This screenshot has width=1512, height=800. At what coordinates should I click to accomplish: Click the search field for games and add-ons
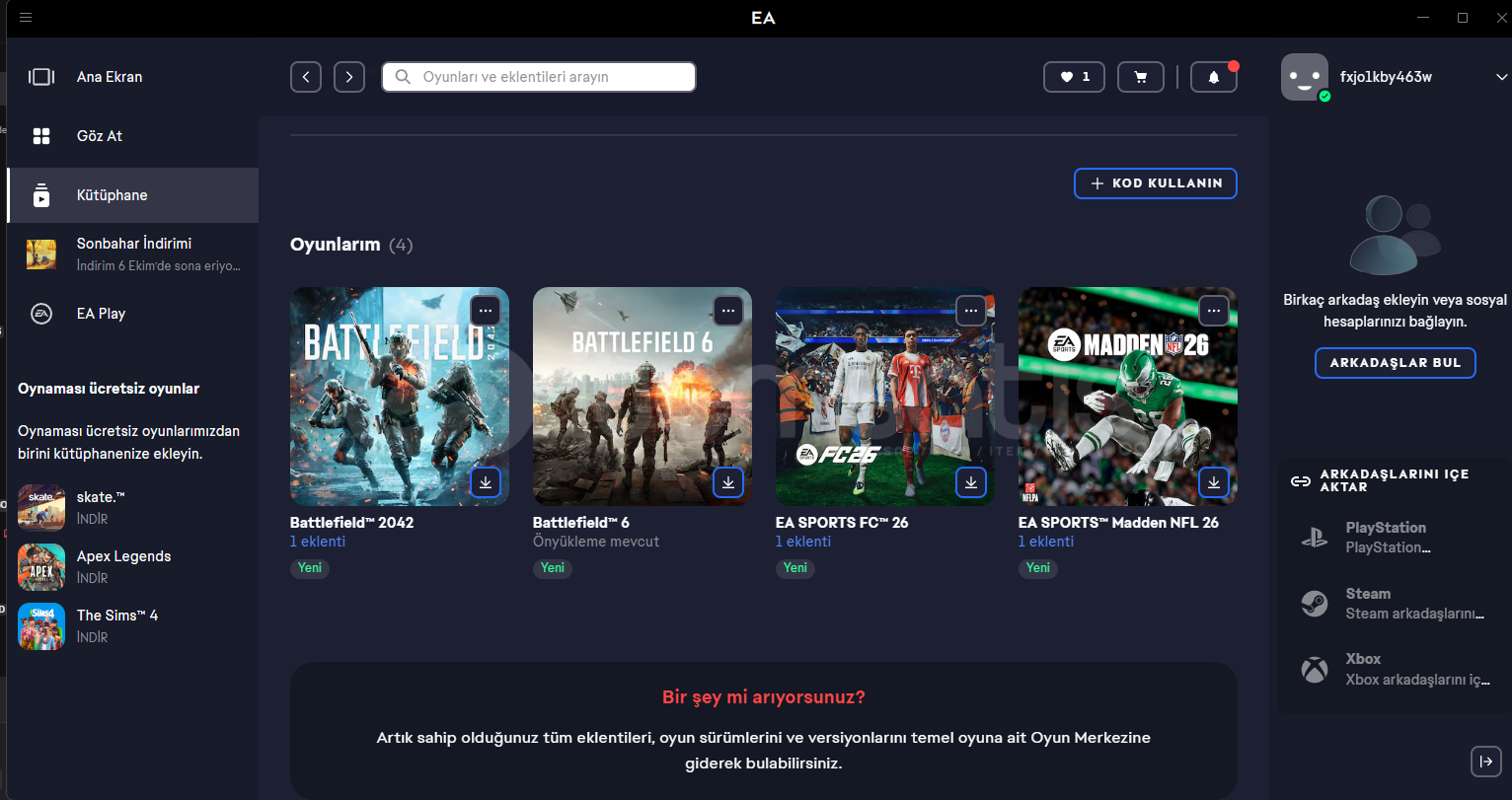click(539, 77)
